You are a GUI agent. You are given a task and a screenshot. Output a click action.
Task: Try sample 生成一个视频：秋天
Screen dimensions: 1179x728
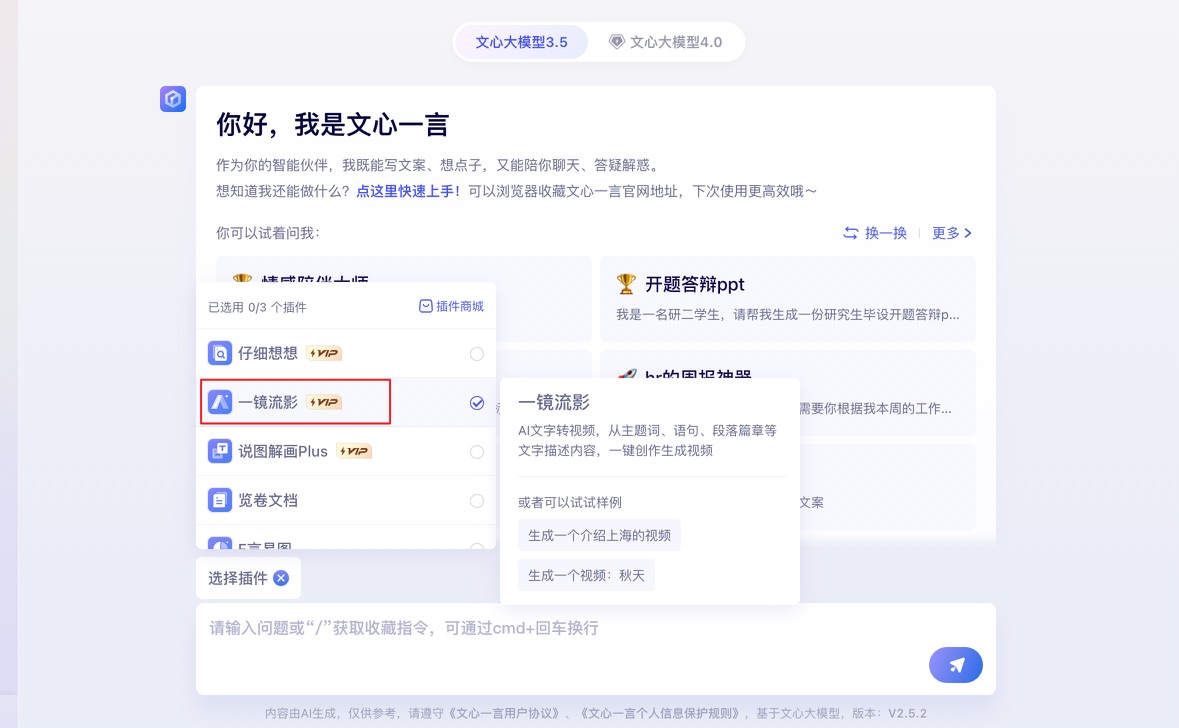tap(586, 575)
